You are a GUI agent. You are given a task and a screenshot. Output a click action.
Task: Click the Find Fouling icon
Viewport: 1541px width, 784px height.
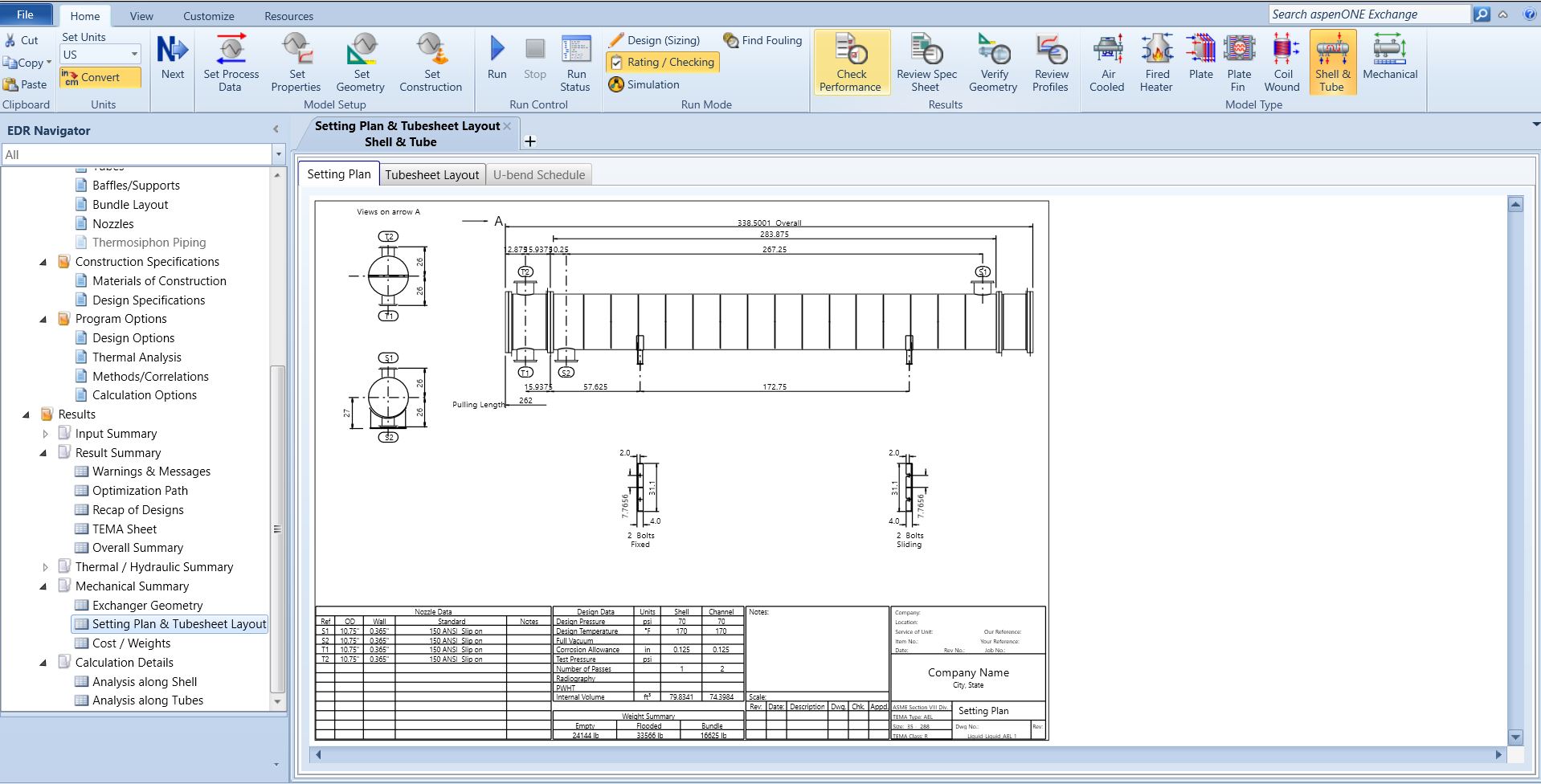[x=730, y=39]
